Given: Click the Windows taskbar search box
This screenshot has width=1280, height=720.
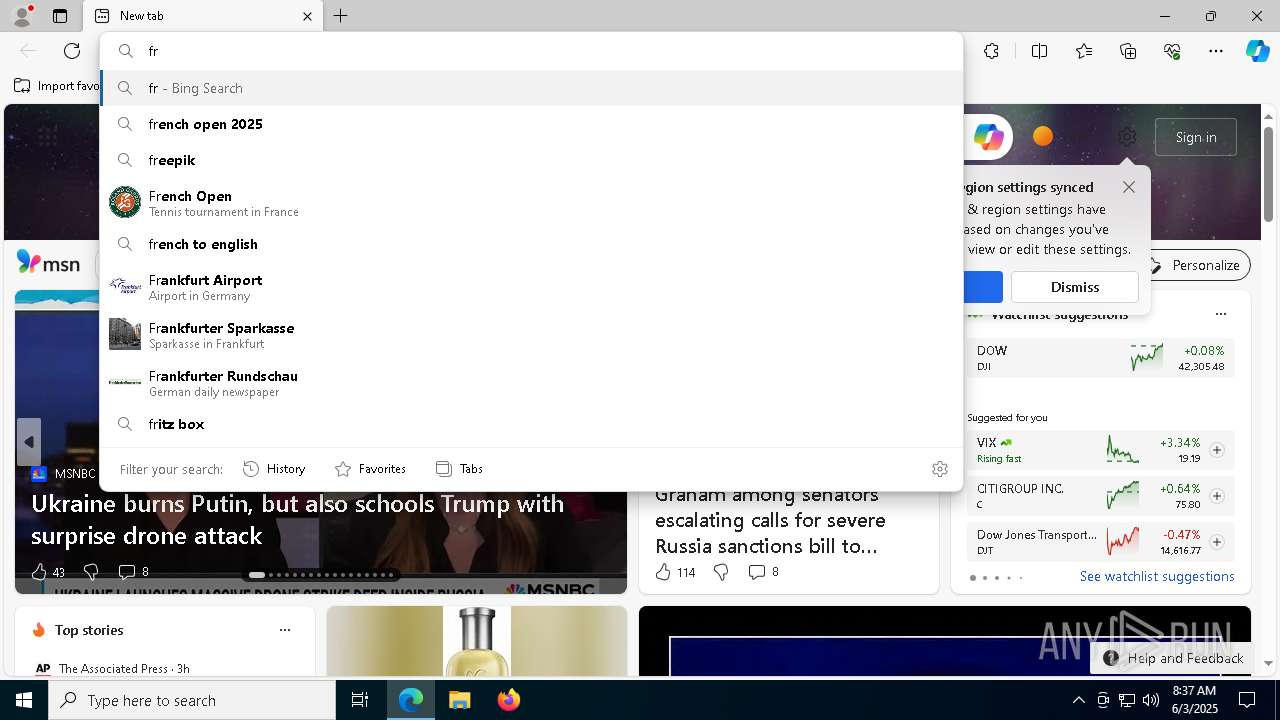Looking at the screenshot, I should 192,700.
